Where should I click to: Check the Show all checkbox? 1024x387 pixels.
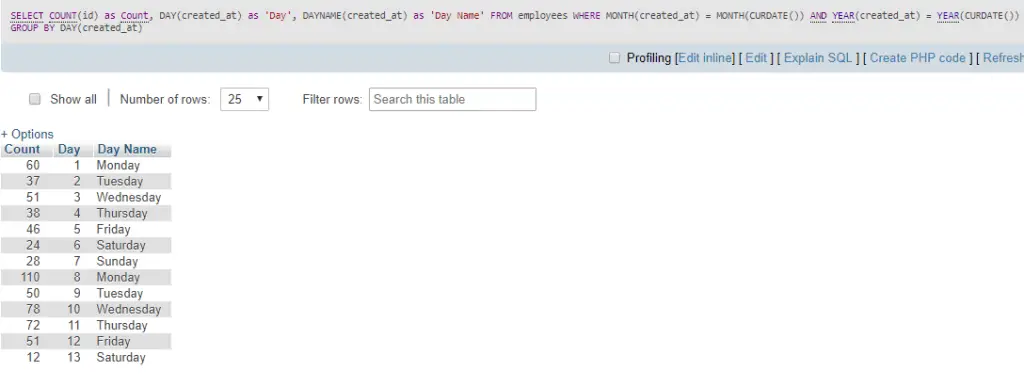click(35, 99)
